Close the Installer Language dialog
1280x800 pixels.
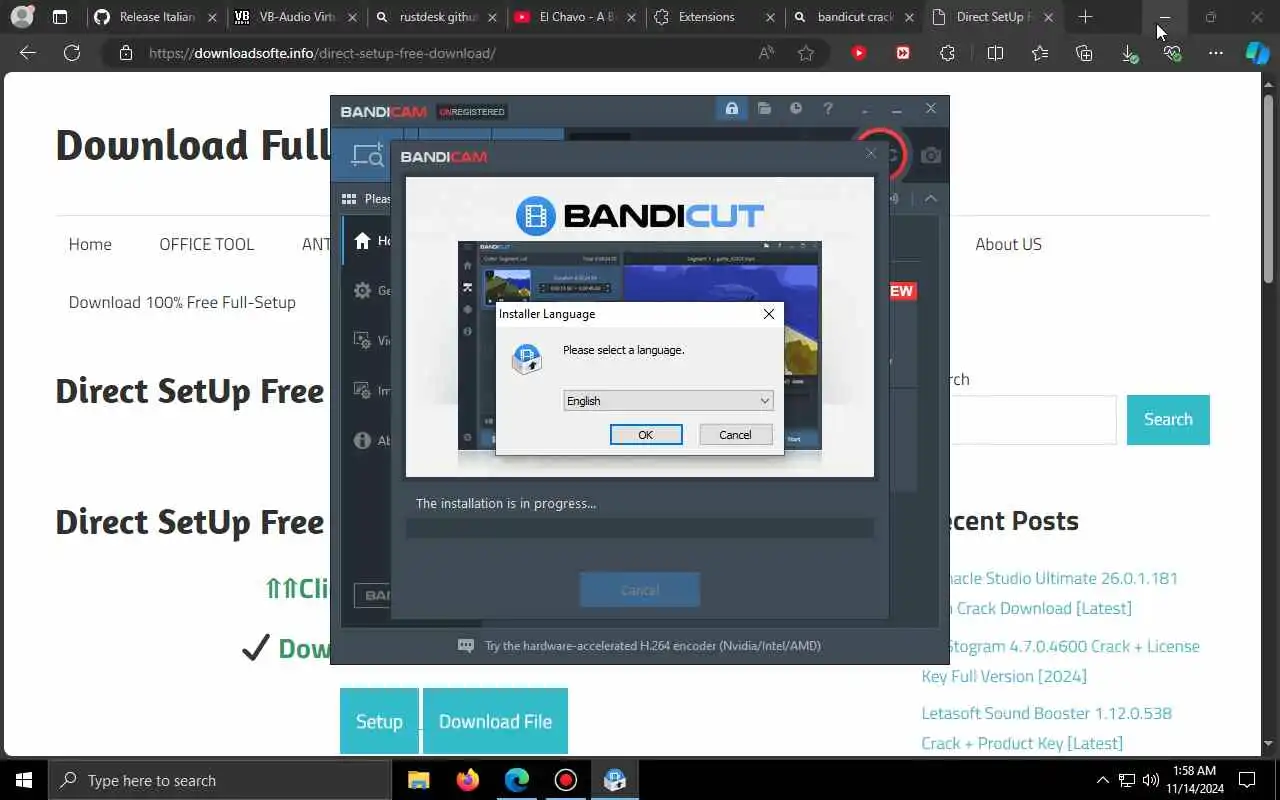pyautogui.click(x=768, y=314)
